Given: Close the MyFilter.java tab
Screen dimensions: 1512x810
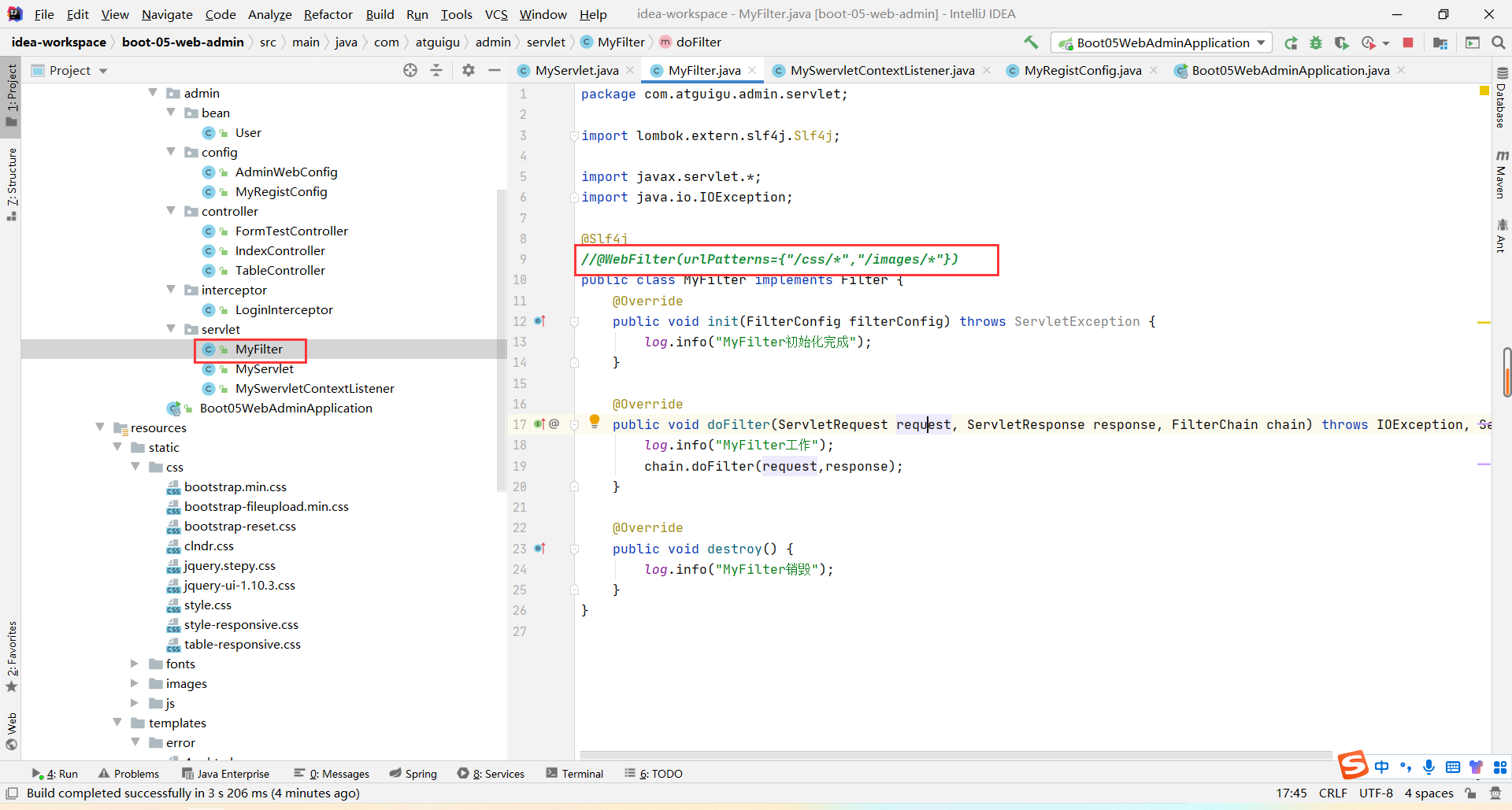Looking at the screenshot, I should coord(752,70).
